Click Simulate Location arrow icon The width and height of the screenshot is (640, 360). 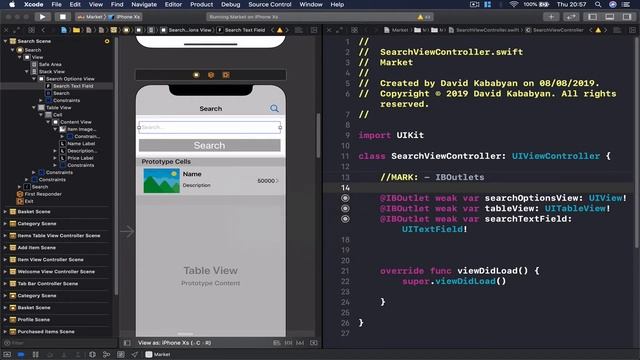pyautogui.click(x=135, y=354)
